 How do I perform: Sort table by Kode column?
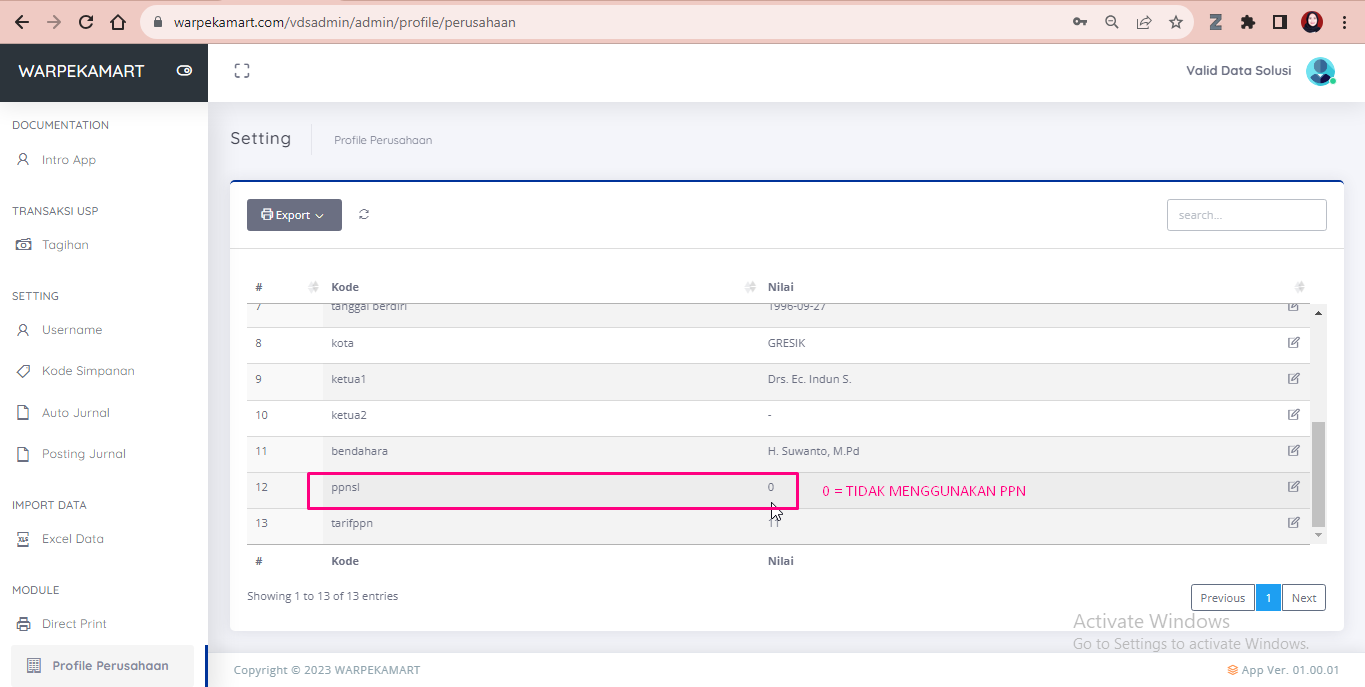coord(541,287)
